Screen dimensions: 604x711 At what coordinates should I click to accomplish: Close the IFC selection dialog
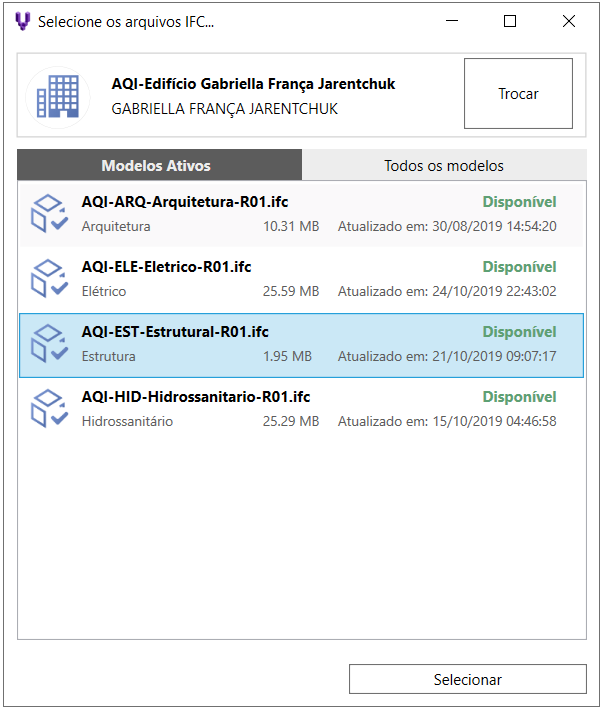click(569, 21)
